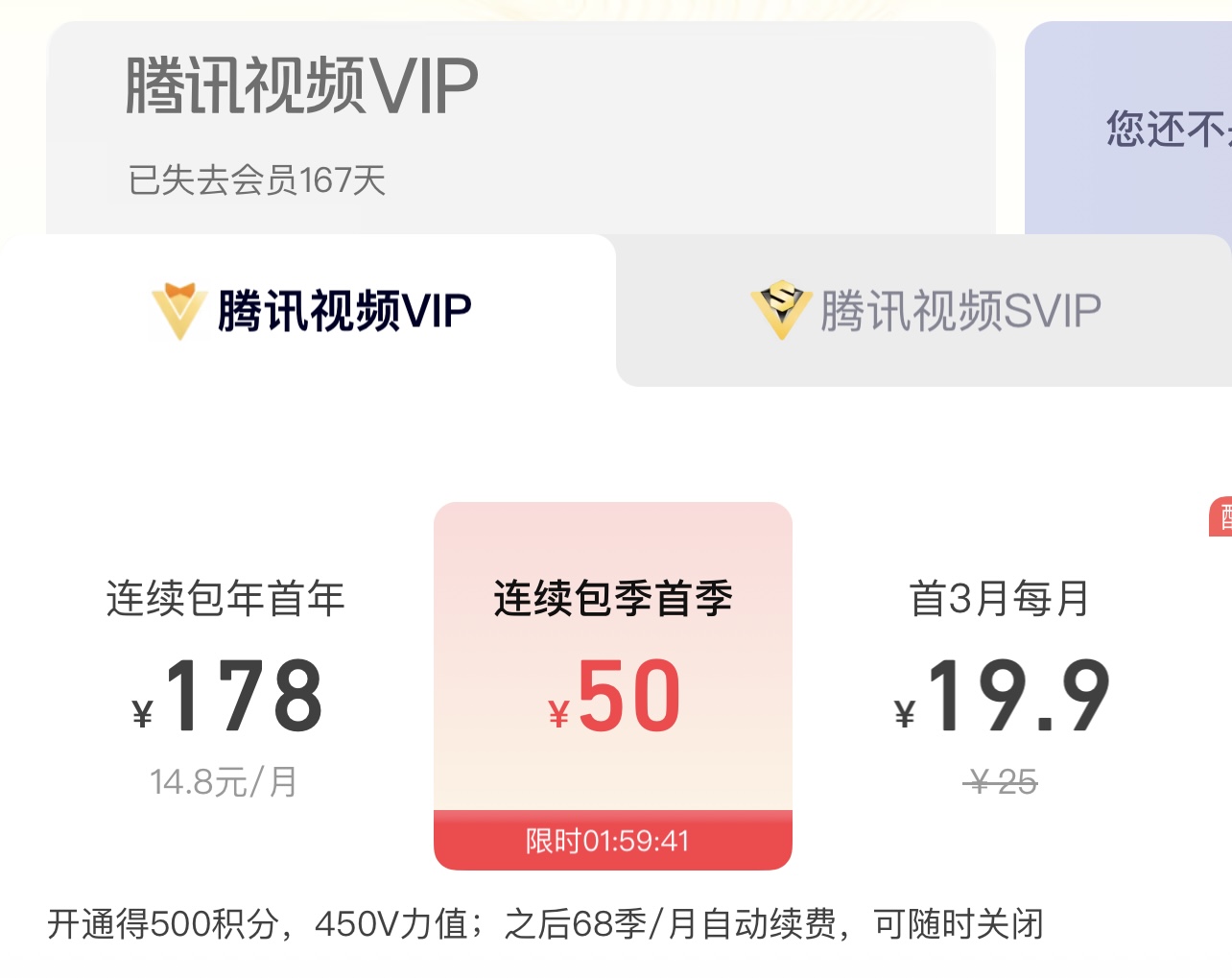Tap the 14.8元/月 price note

(224, 782)
